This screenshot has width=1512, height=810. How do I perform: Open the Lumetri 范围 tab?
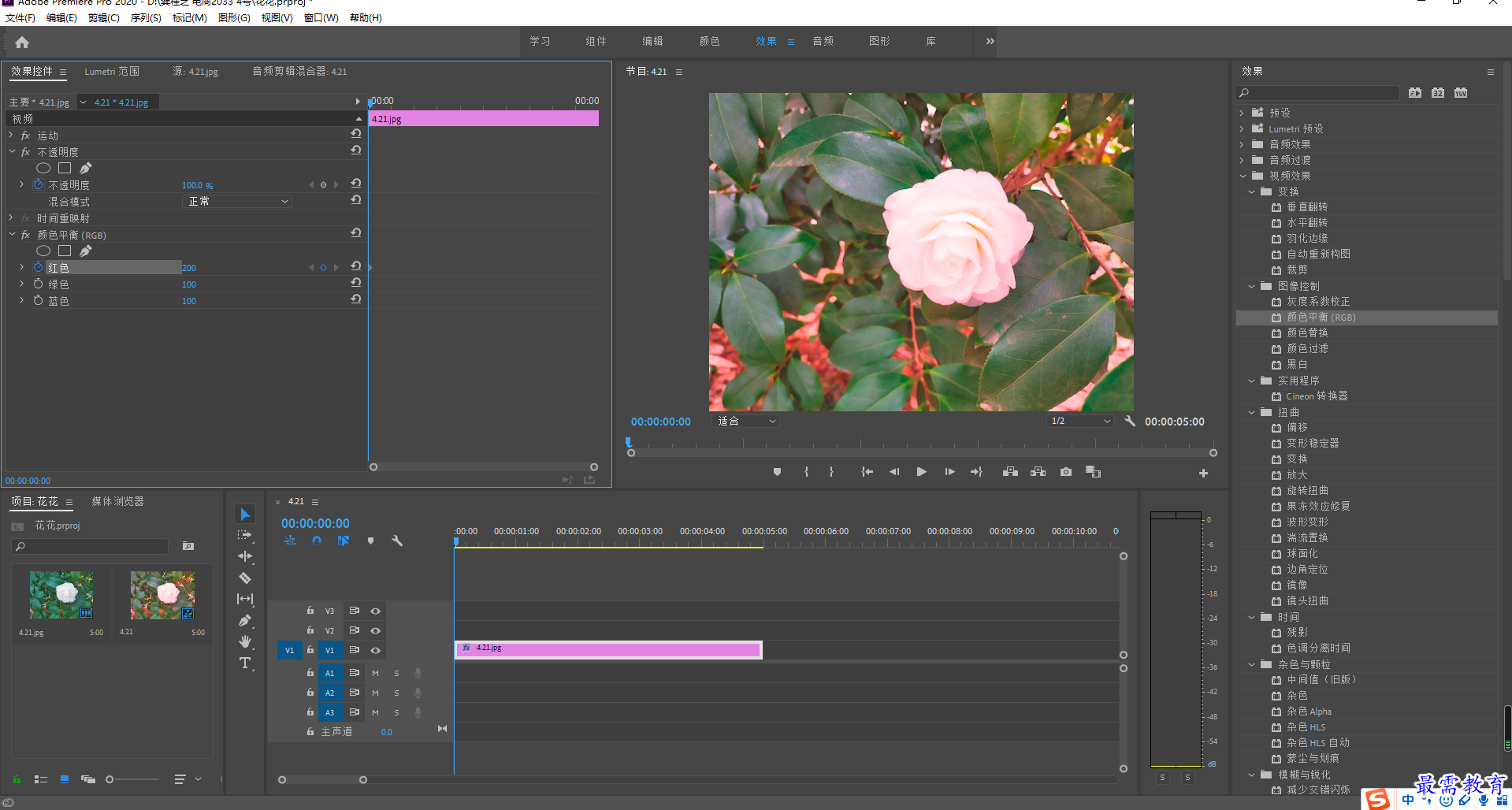(x=112, y=71)
